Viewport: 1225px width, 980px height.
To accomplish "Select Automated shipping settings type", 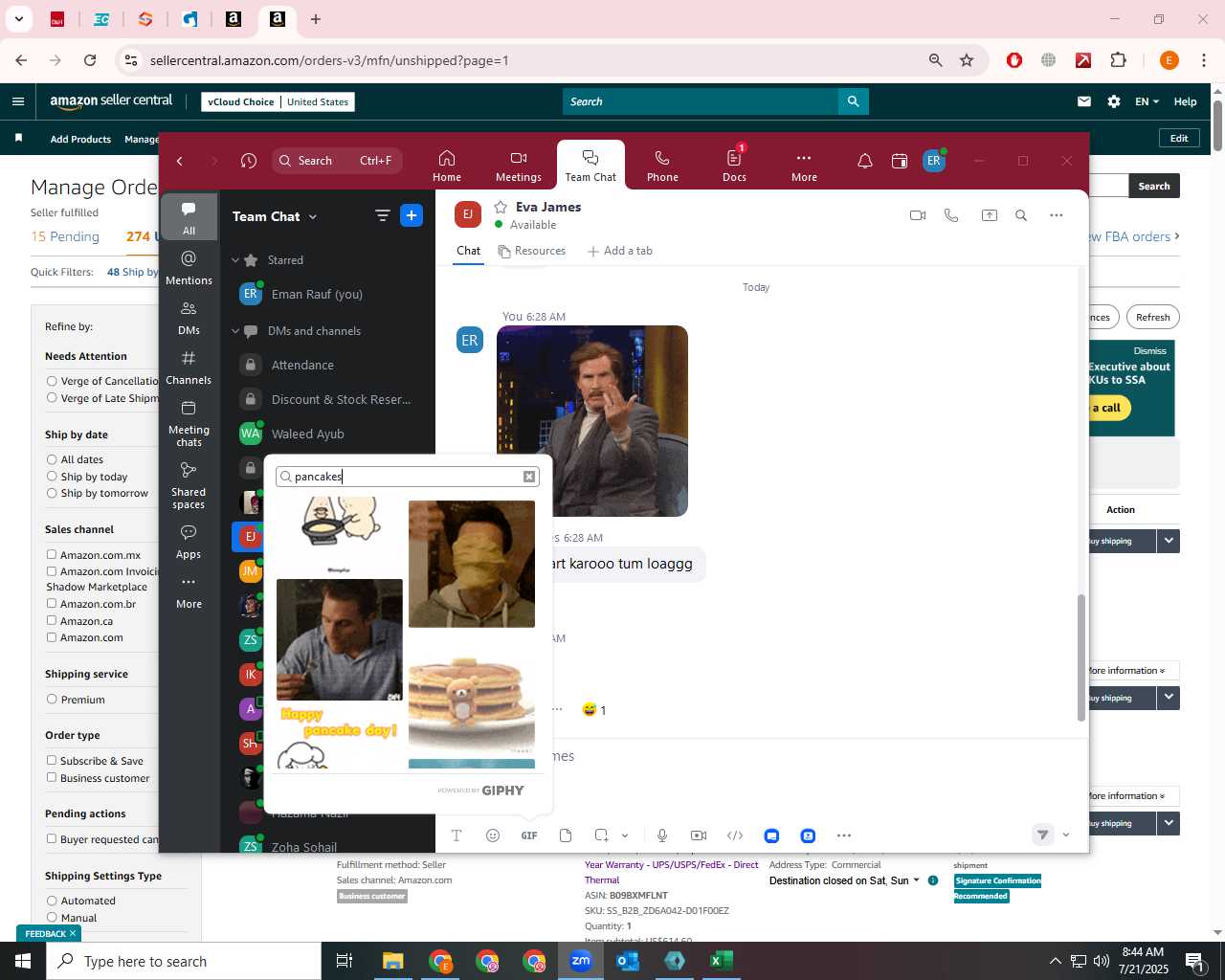I will [x=52, y=901].
